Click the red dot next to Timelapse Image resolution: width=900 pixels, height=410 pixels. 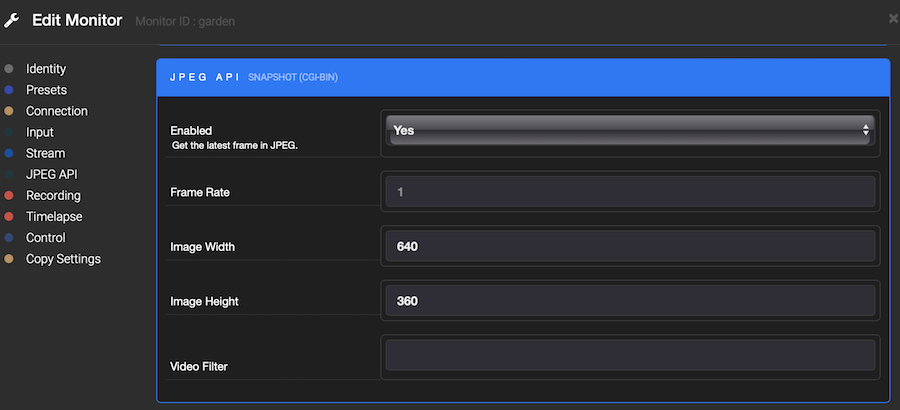point(9,217)
